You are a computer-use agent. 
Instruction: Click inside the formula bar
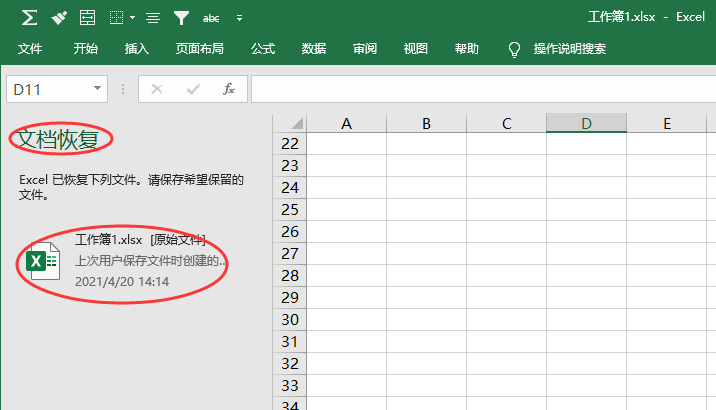484,89
